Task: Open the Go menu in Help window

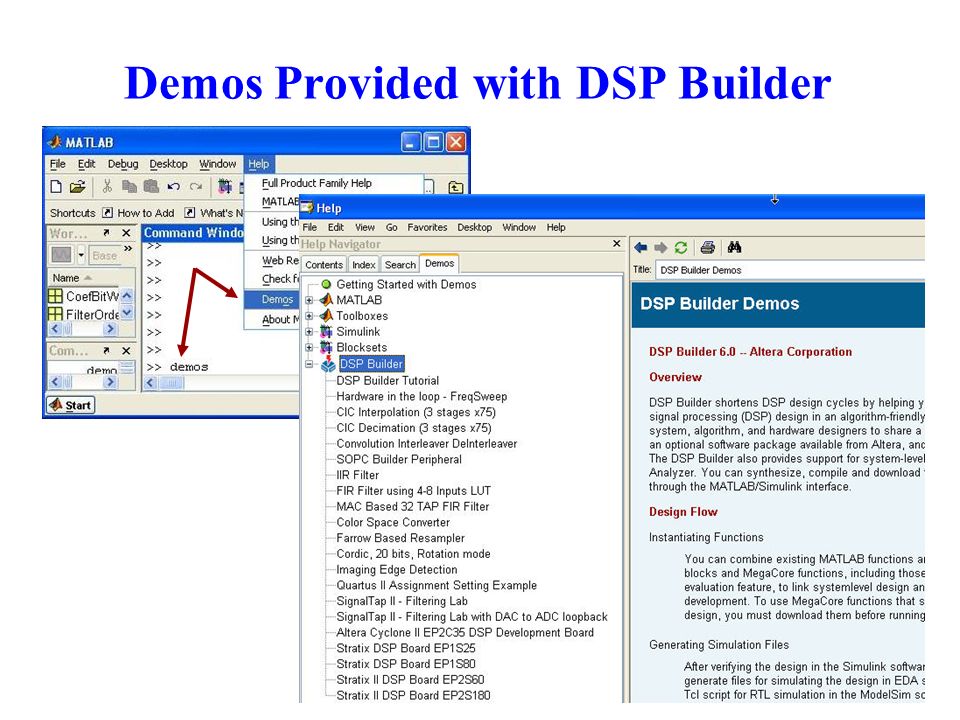Action: (392, 227)
